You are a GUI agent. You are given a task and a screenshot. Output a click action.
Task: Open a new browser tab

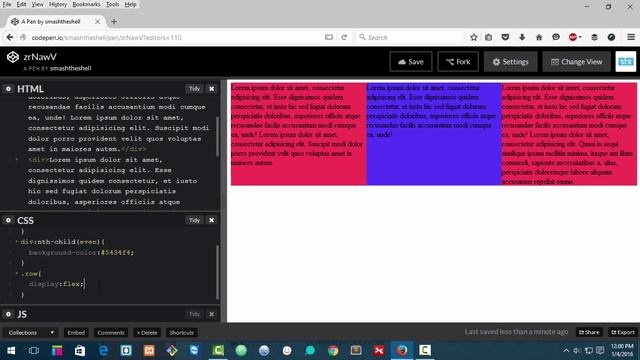pyautogui.click(x=114, y=22)
